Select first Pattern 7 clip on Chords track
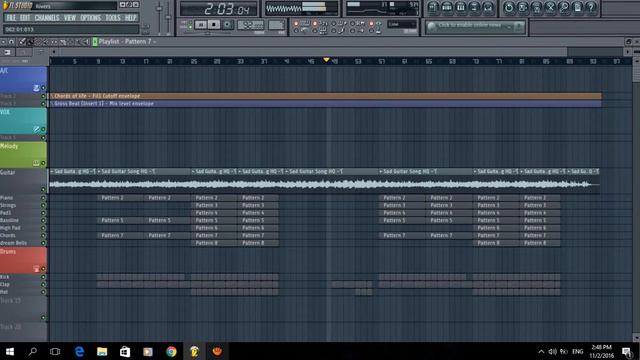 (x=120, y=236)
